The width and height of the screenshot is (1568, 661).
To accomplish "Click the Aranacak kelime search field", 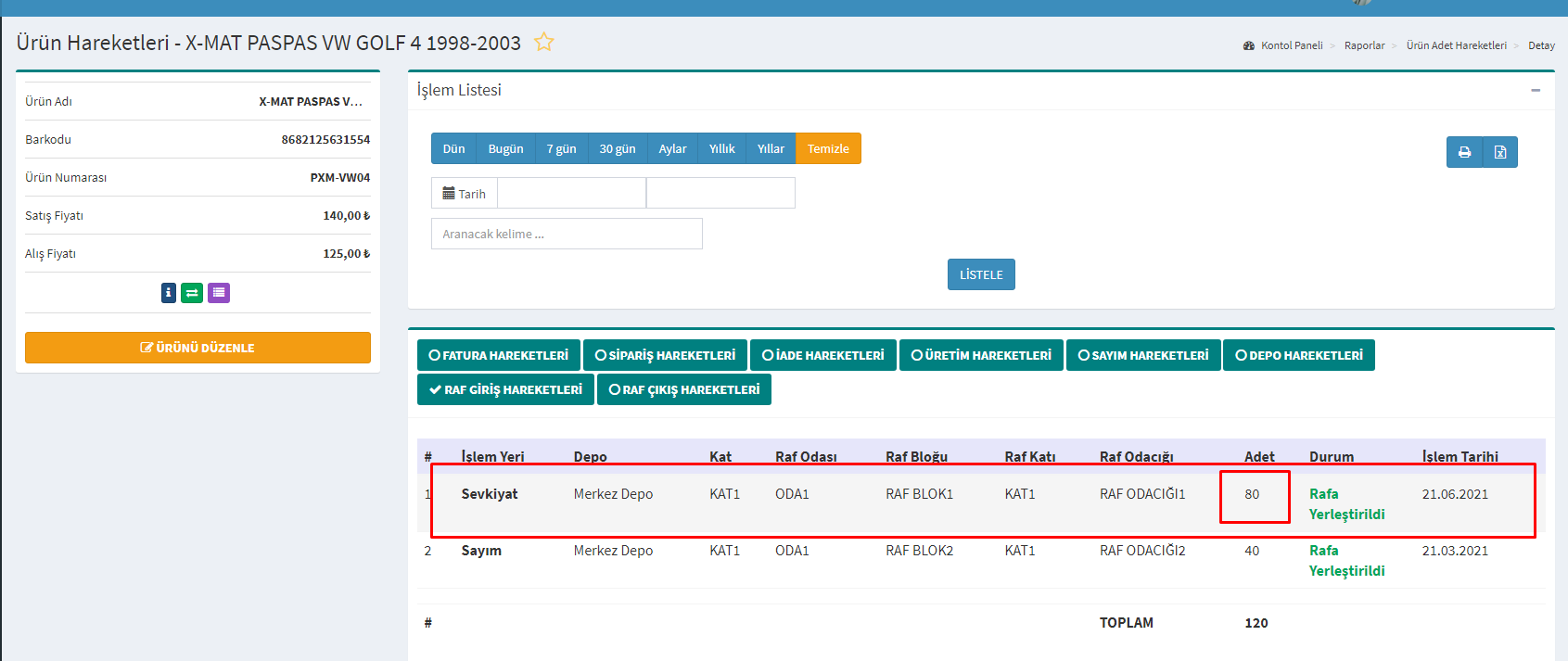I will (567, 234).
